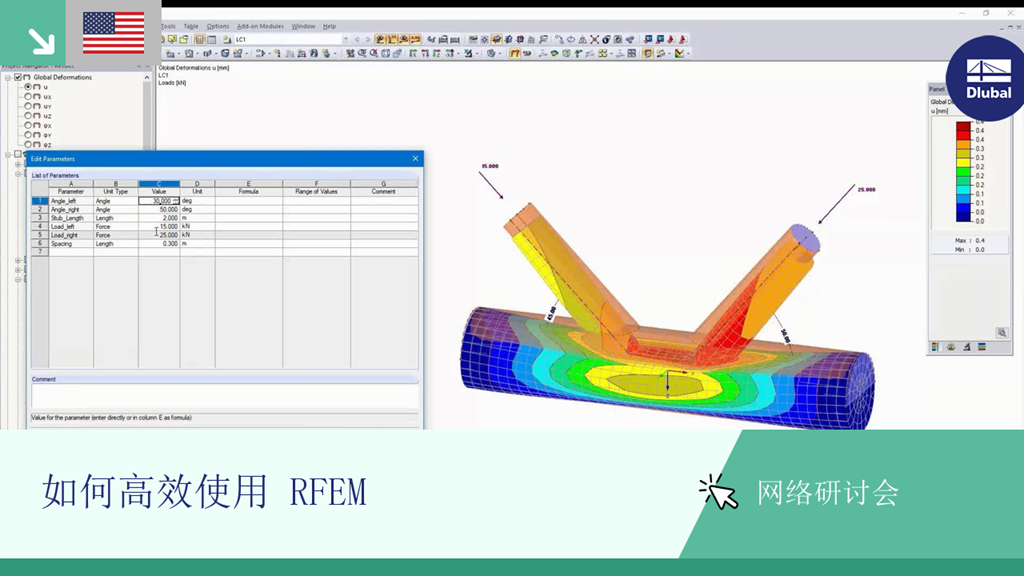The height and width of the screenshot is (576, 1024).
Task: Click the view in Z direction icon
Action: (x=437, y=54)
